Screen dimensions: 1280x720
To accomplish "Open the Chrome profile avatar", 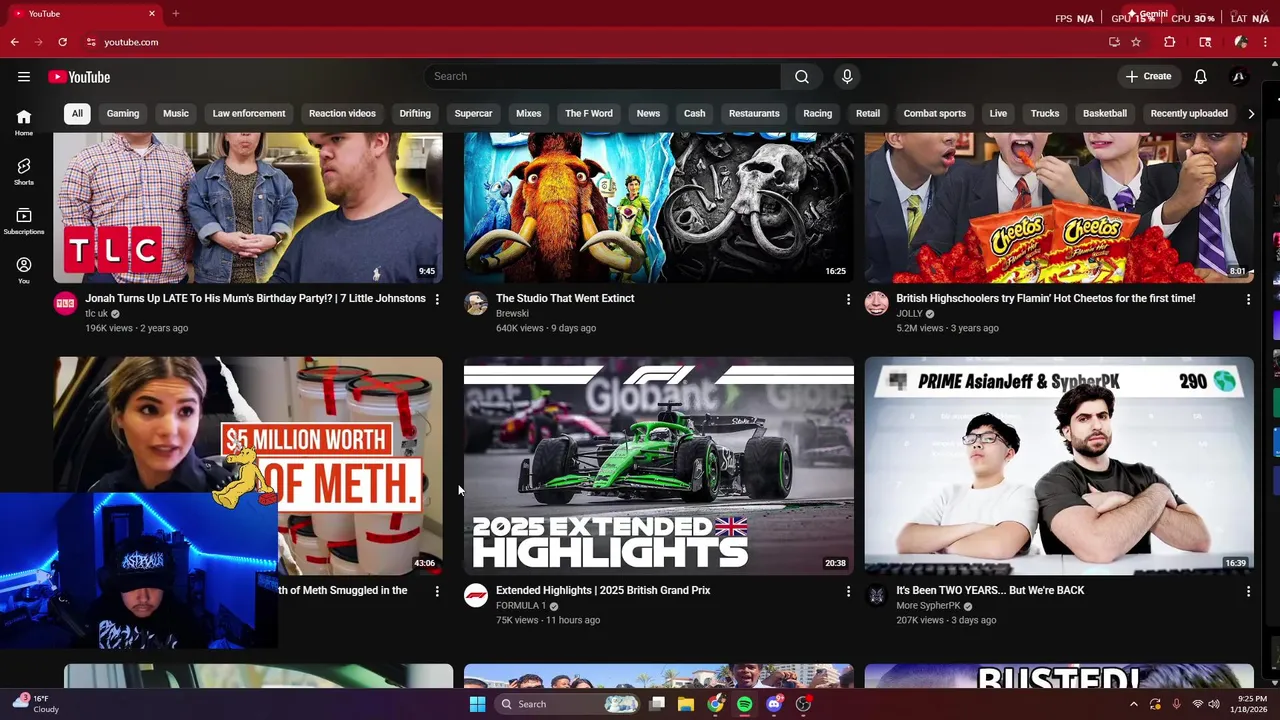I will click(1241, 42).
